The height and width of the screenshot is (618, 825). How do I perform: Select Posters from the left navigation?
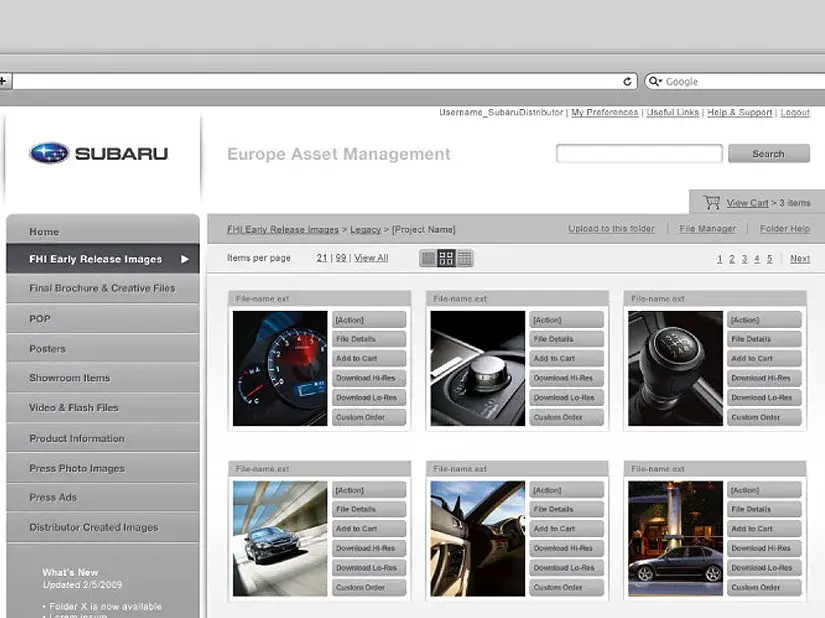coord(47,349)
